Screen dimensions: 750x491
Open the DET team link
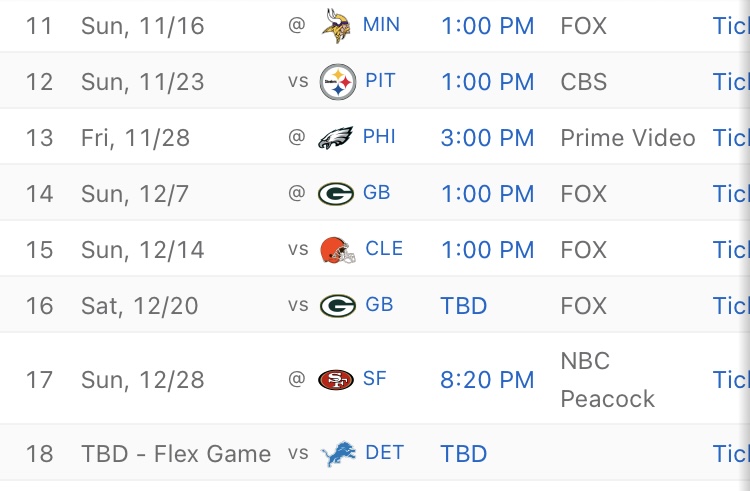[x=384, y=454]
